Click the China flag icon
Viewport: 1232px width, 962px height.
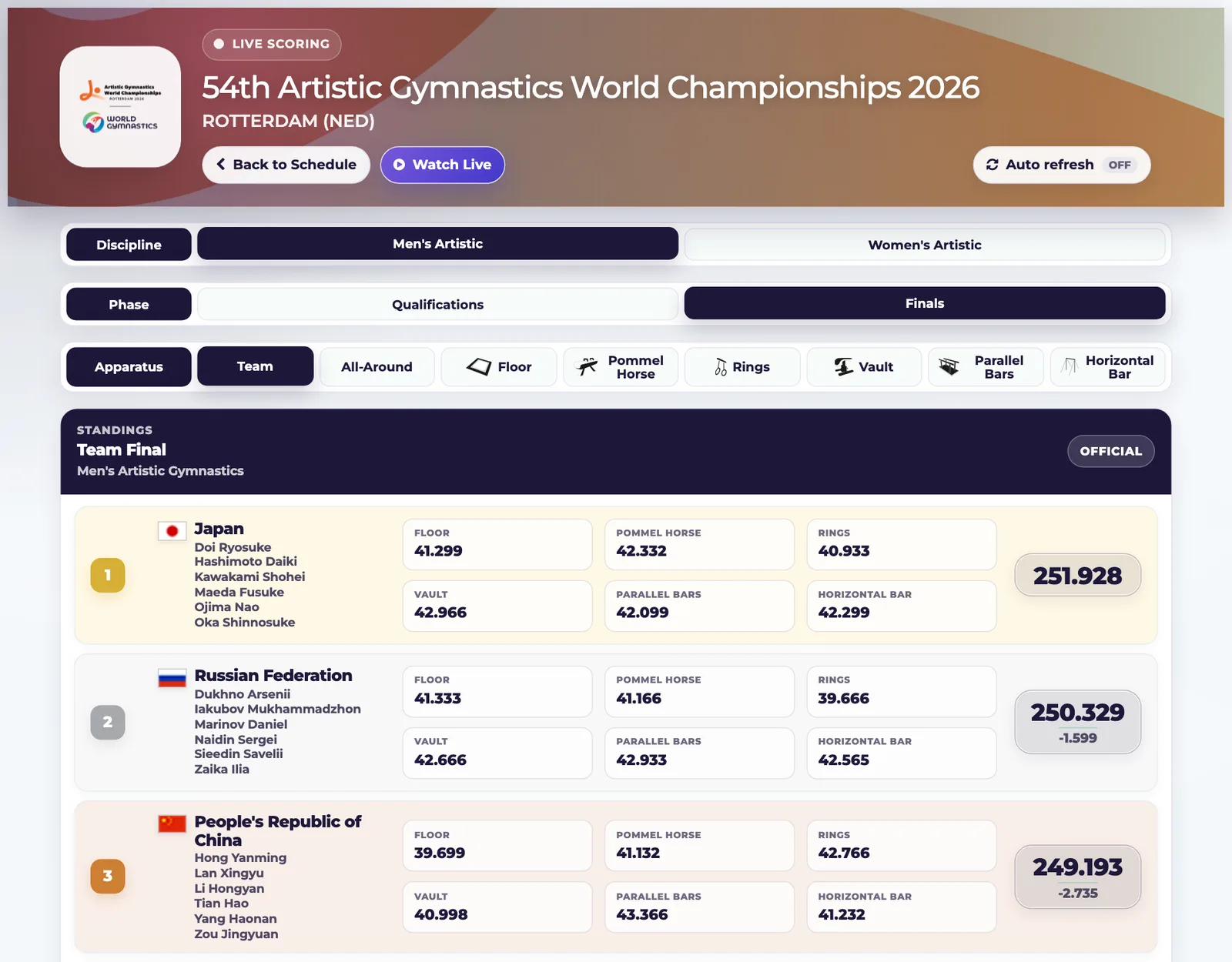[172, 824]
